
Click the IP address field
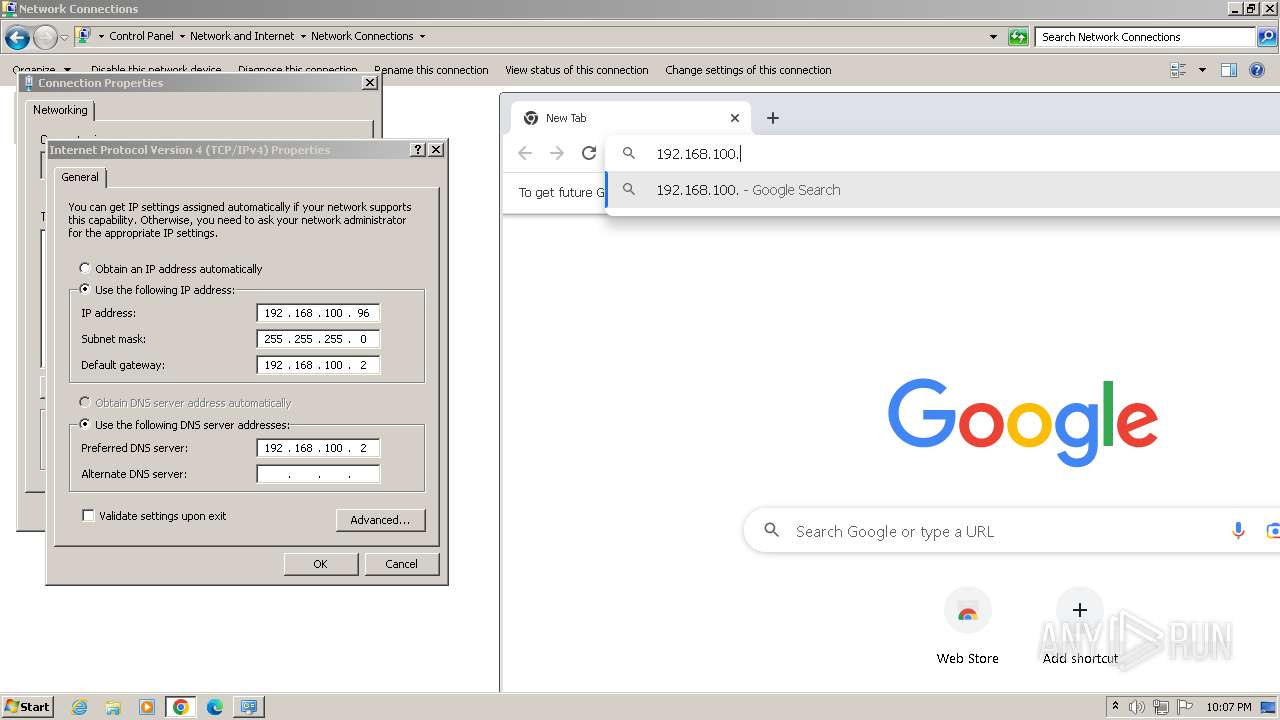pyautogui.click(x=318, y=313)
